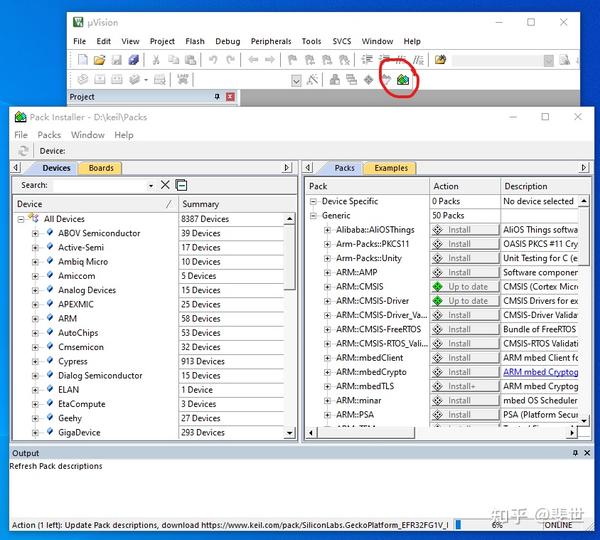The width and height of the screenshot is (600, 540).
Task: Collapse Device Specific packs group
Action: tap(313, 201)
